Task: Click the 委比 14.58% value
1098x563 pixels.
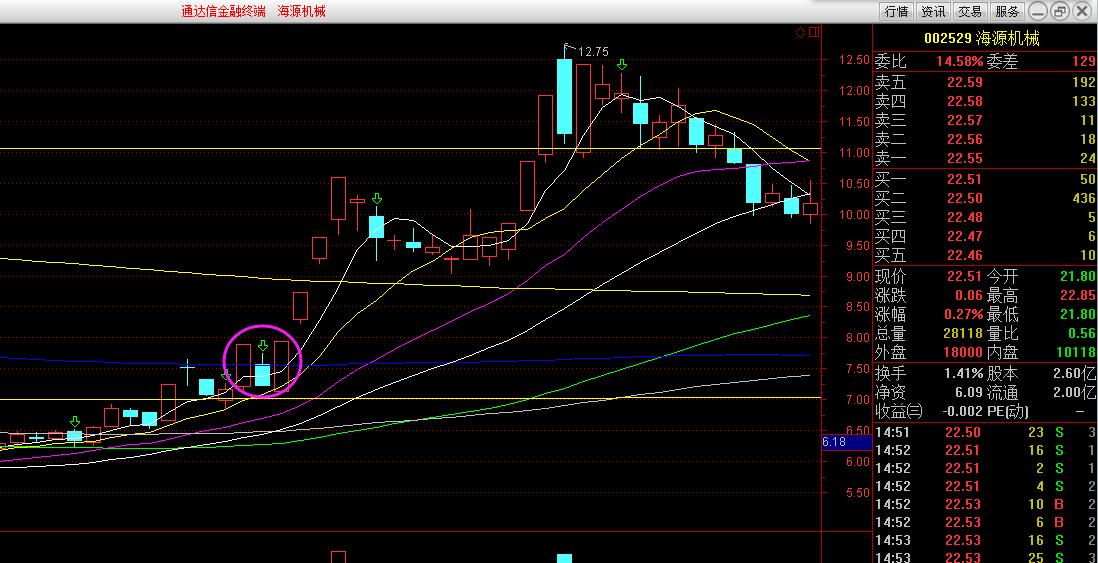Action: click(959, 62)
